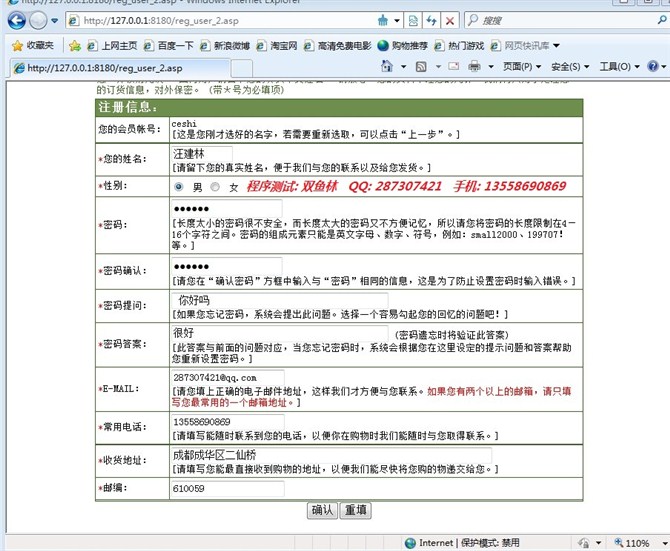Click the 邮编 postal code field

tap(228, 489)
